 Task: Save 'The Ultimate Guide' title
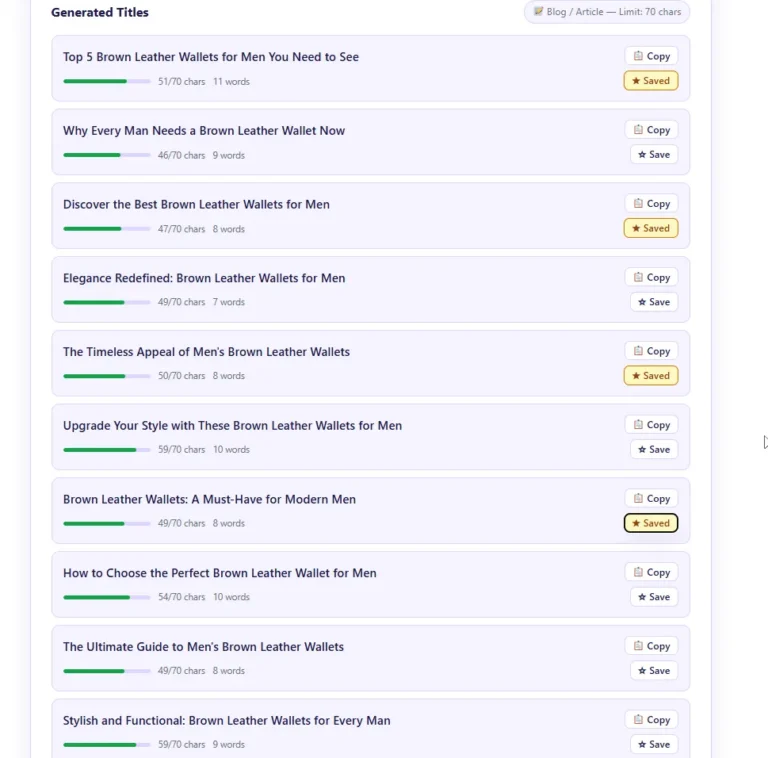[654, 671]
